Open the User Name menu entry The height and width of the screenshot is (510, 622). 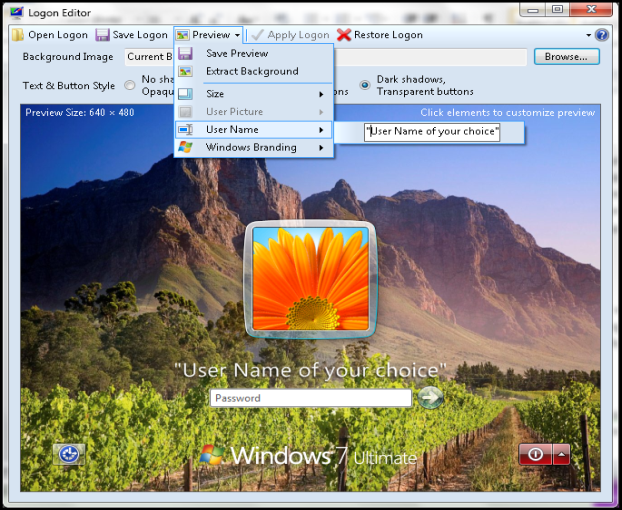tap(254, 130)
